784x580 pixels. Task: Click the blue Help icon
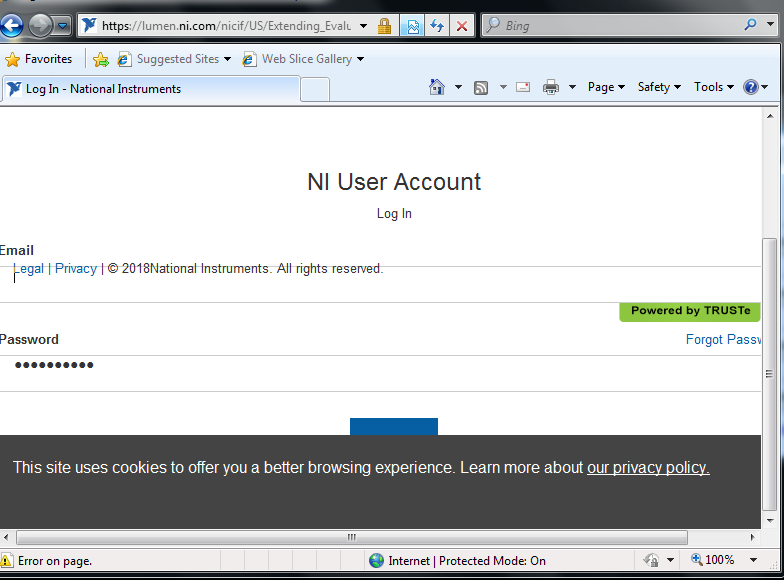(751, 87)
